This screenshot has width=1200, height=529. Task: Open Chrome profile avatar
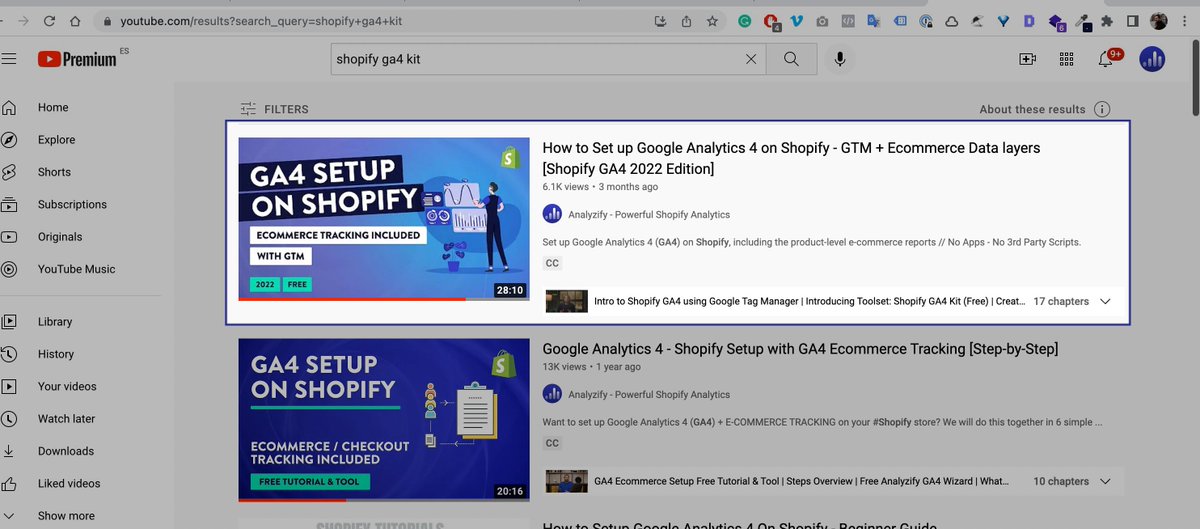pyautogui.click(x=1159, y=20)
